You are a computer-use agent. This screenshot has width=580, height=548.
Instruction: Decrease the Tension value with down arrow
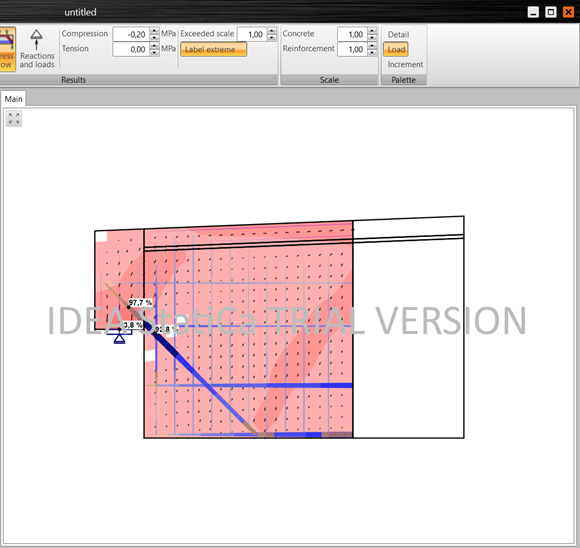coord(155,53)
